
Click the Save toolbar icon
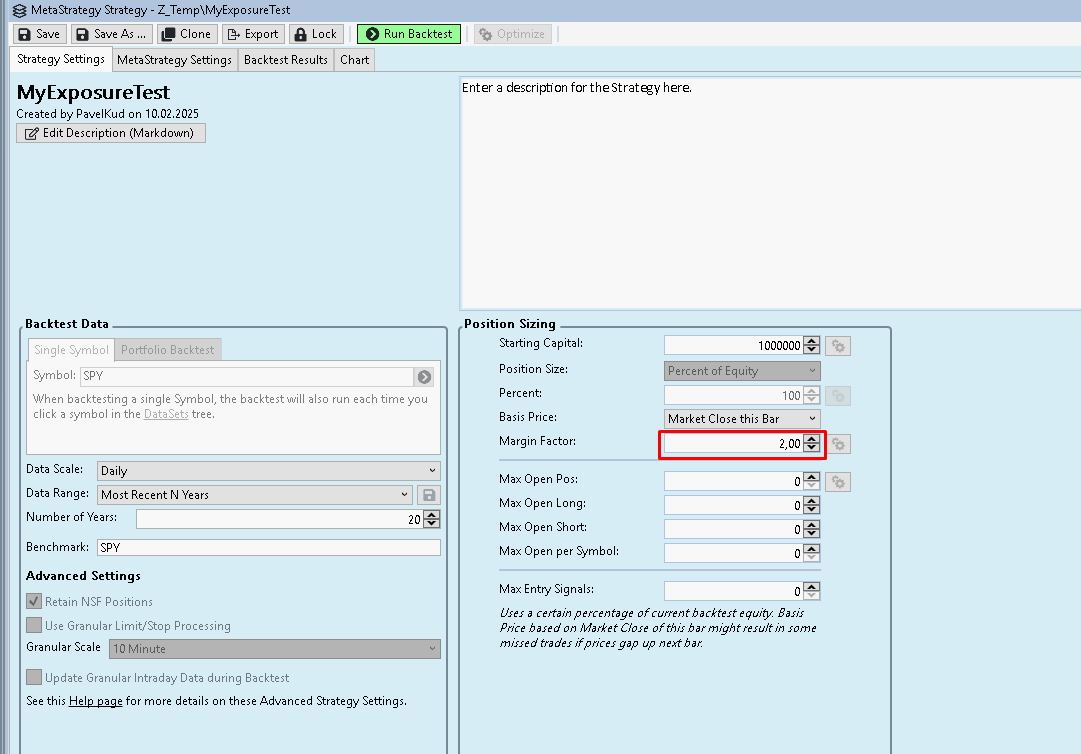tap(25, 34)
